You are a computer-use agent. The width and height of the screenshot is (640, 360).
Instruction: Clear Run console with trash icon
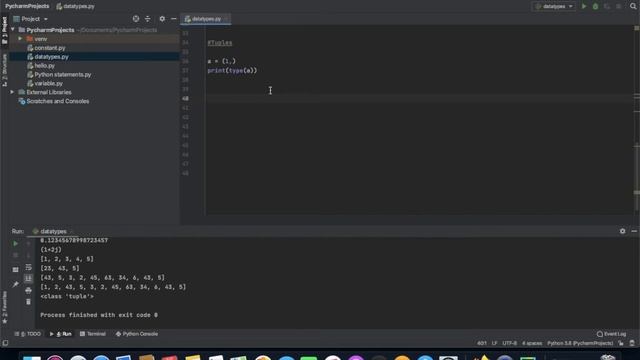28,302
